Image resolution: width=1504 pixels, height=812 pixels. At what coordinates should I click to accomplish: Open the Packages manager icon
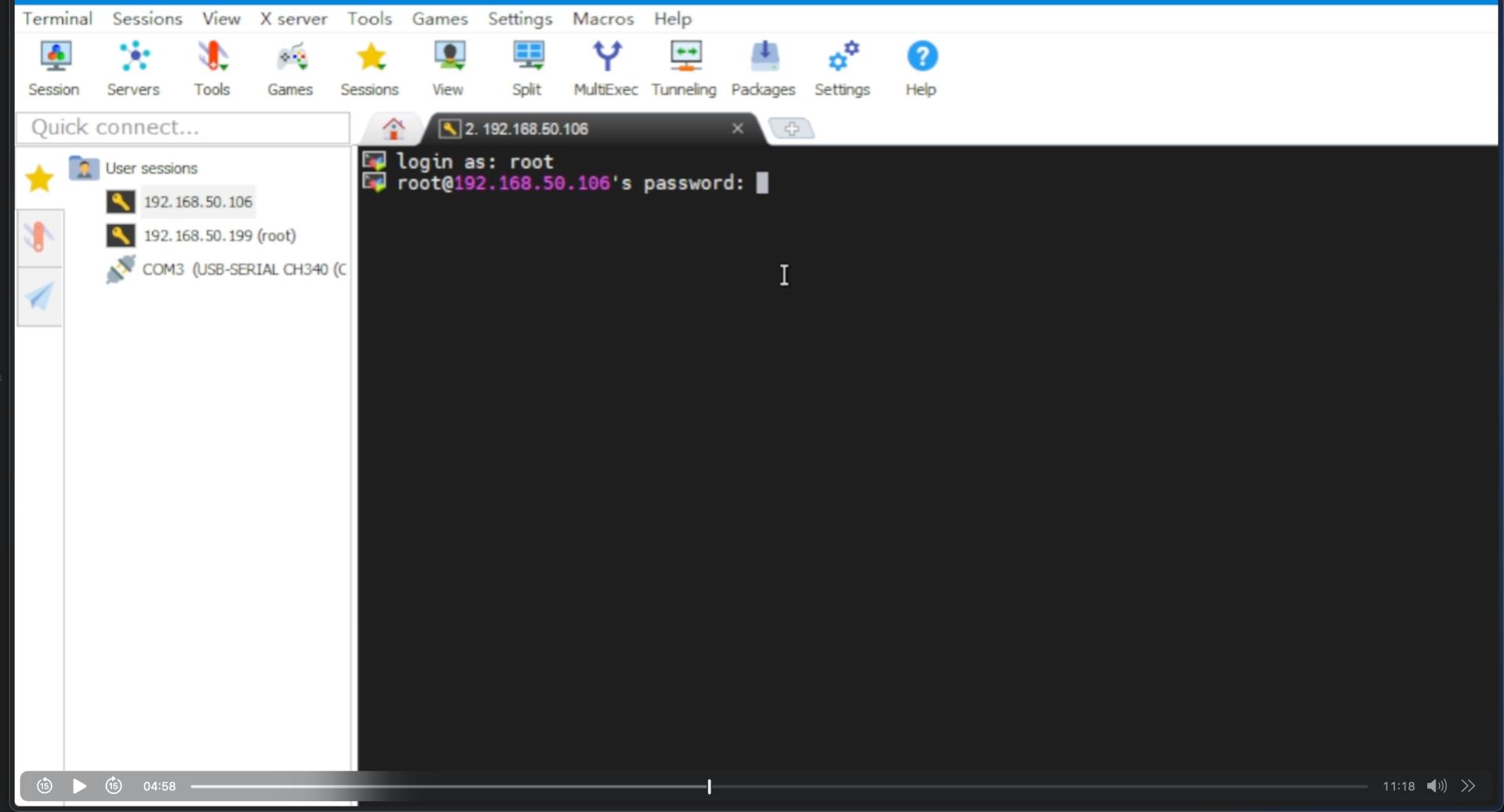tap(763, 68)
